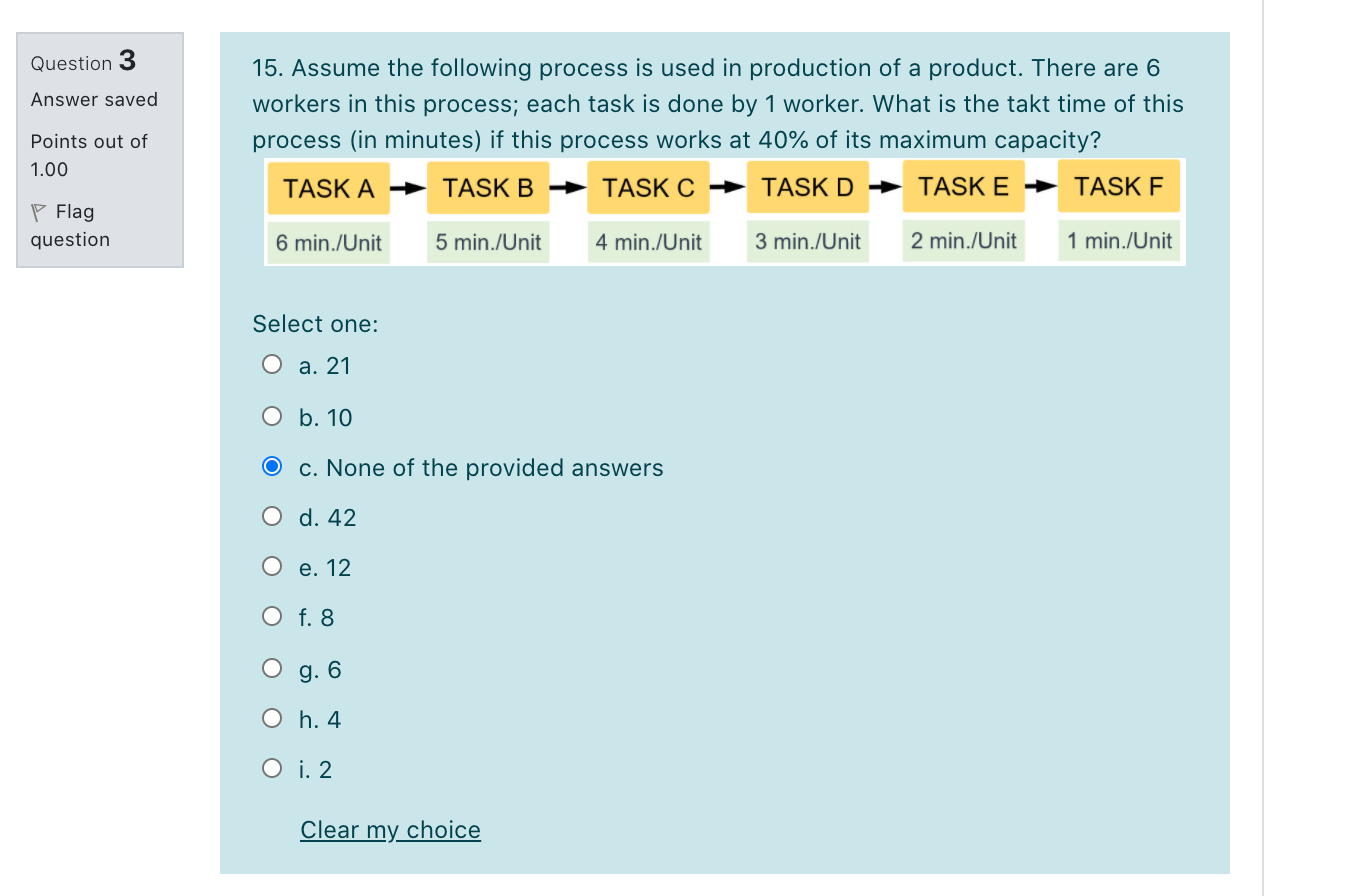Select answer option g. 6
1346x896 pixels.
pyautogui.click(x=272, y=668)
